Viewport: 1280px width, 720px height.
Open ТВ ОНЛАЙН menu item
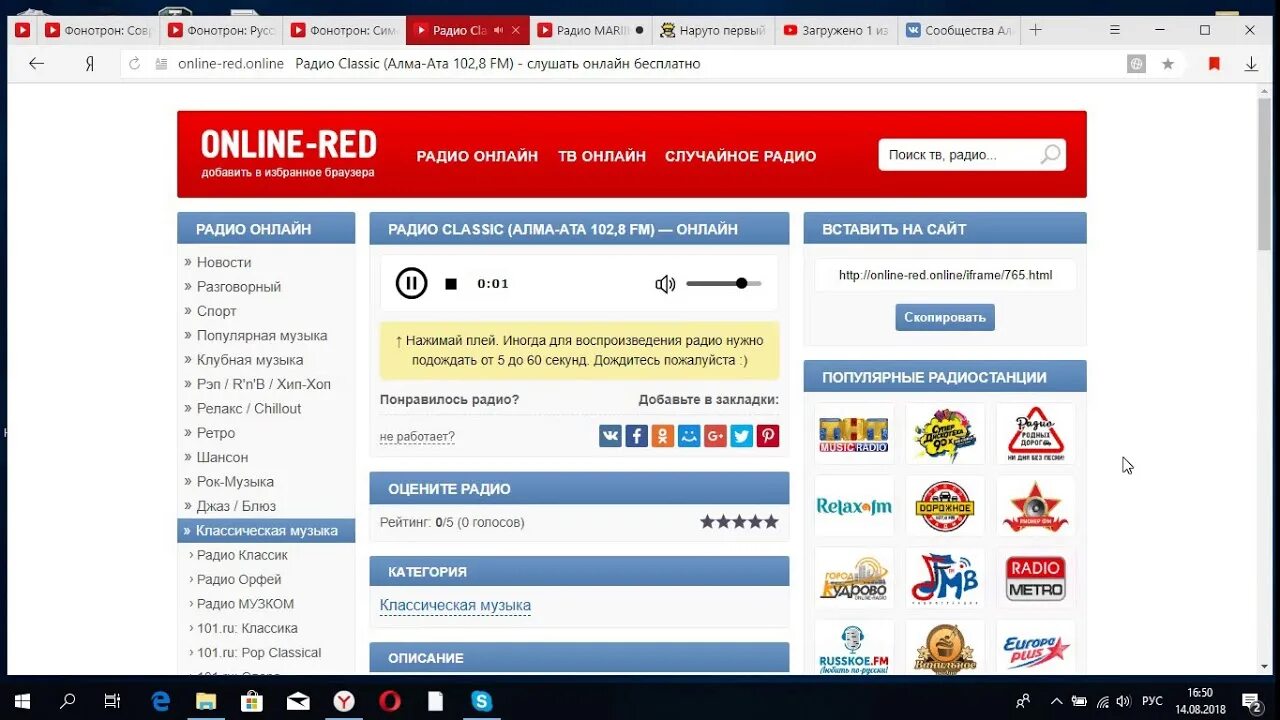click(602, 156)
